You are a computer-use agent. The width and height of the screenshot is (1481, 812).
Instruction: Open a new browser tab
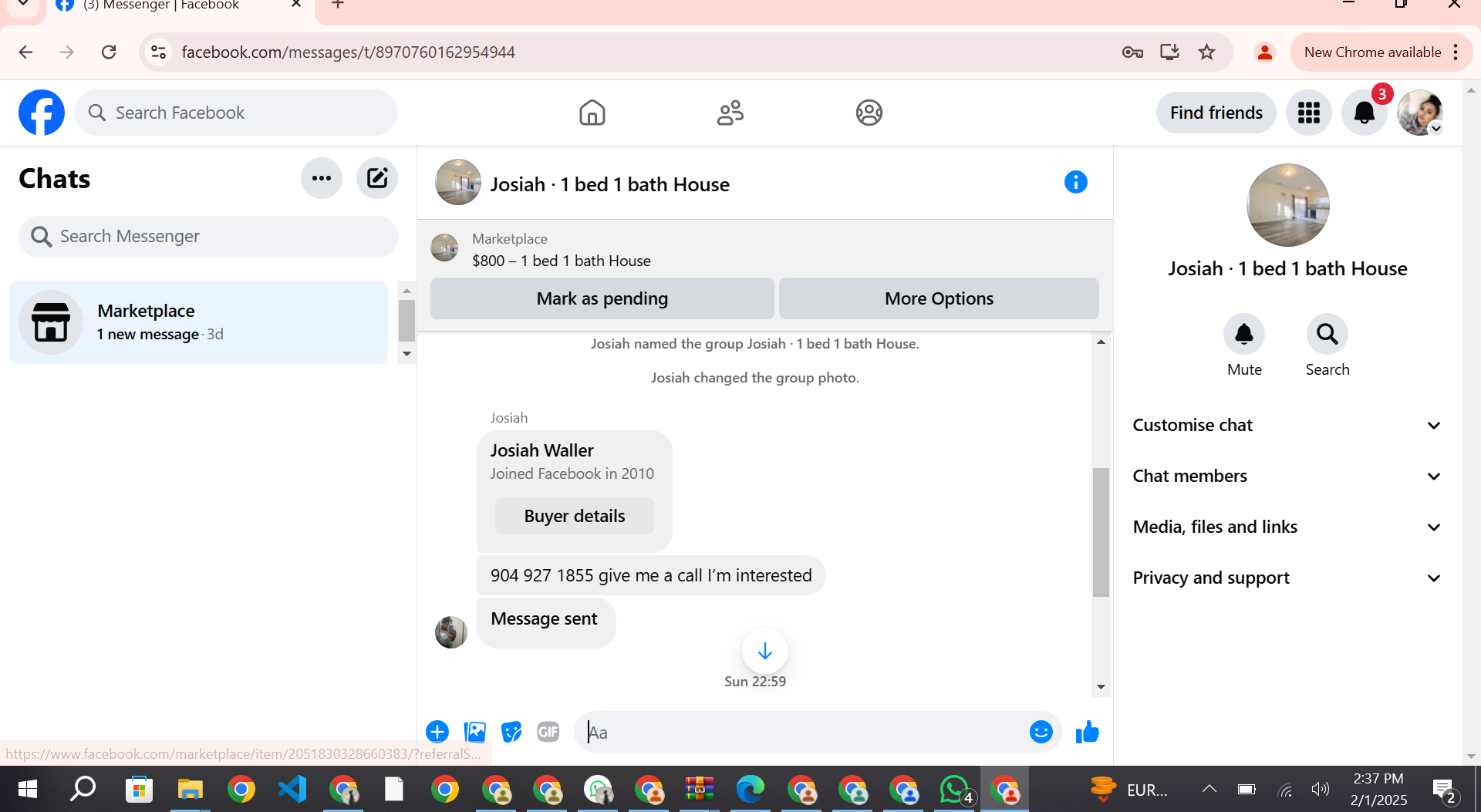[337, 5]
